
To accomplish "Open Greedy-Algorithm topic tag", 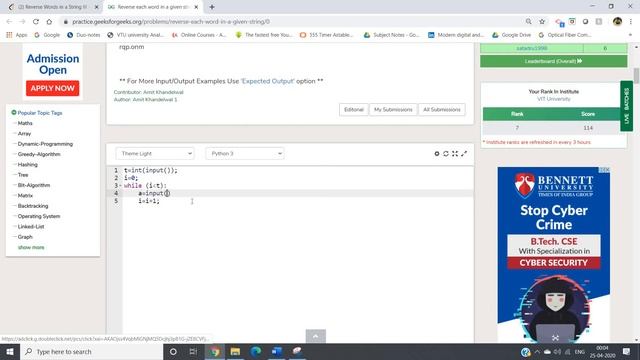I will [39, 154].
